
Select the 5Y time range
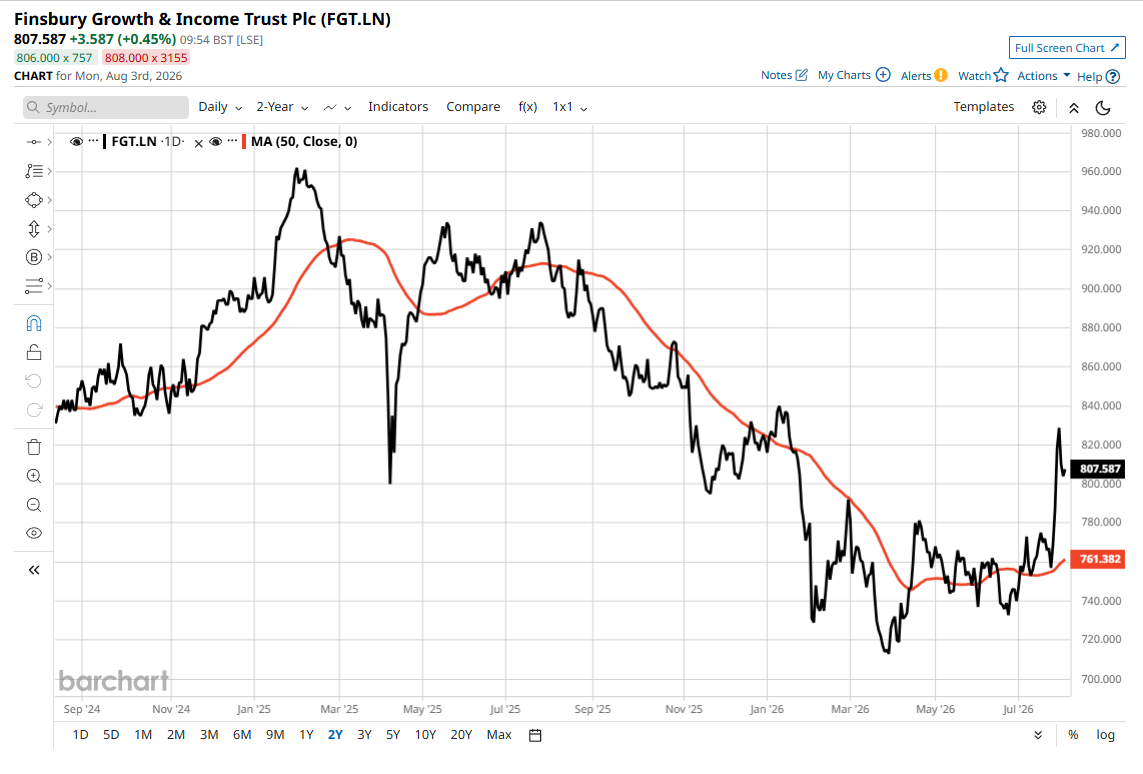tap(393, 735)
